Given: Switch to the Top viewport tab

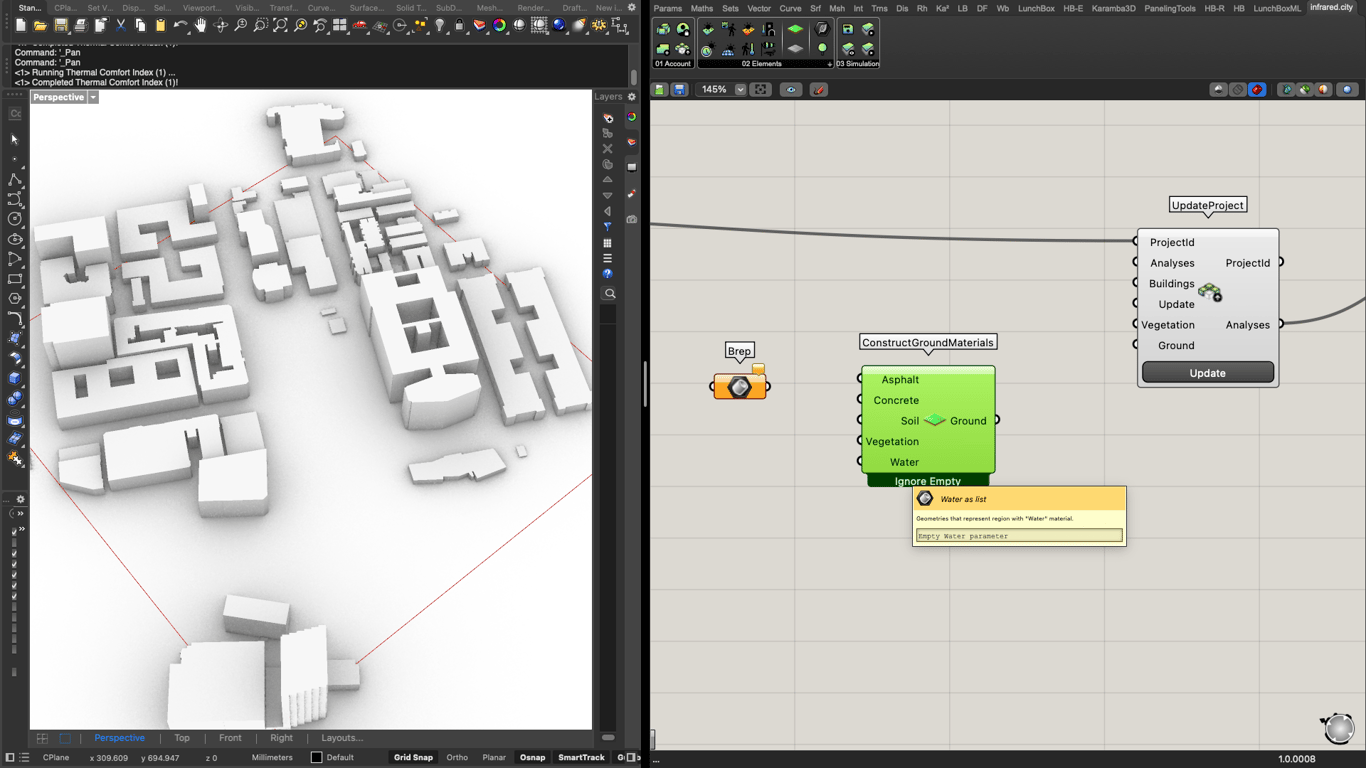Looking at the screenshot, I should (x=182, y=738).
